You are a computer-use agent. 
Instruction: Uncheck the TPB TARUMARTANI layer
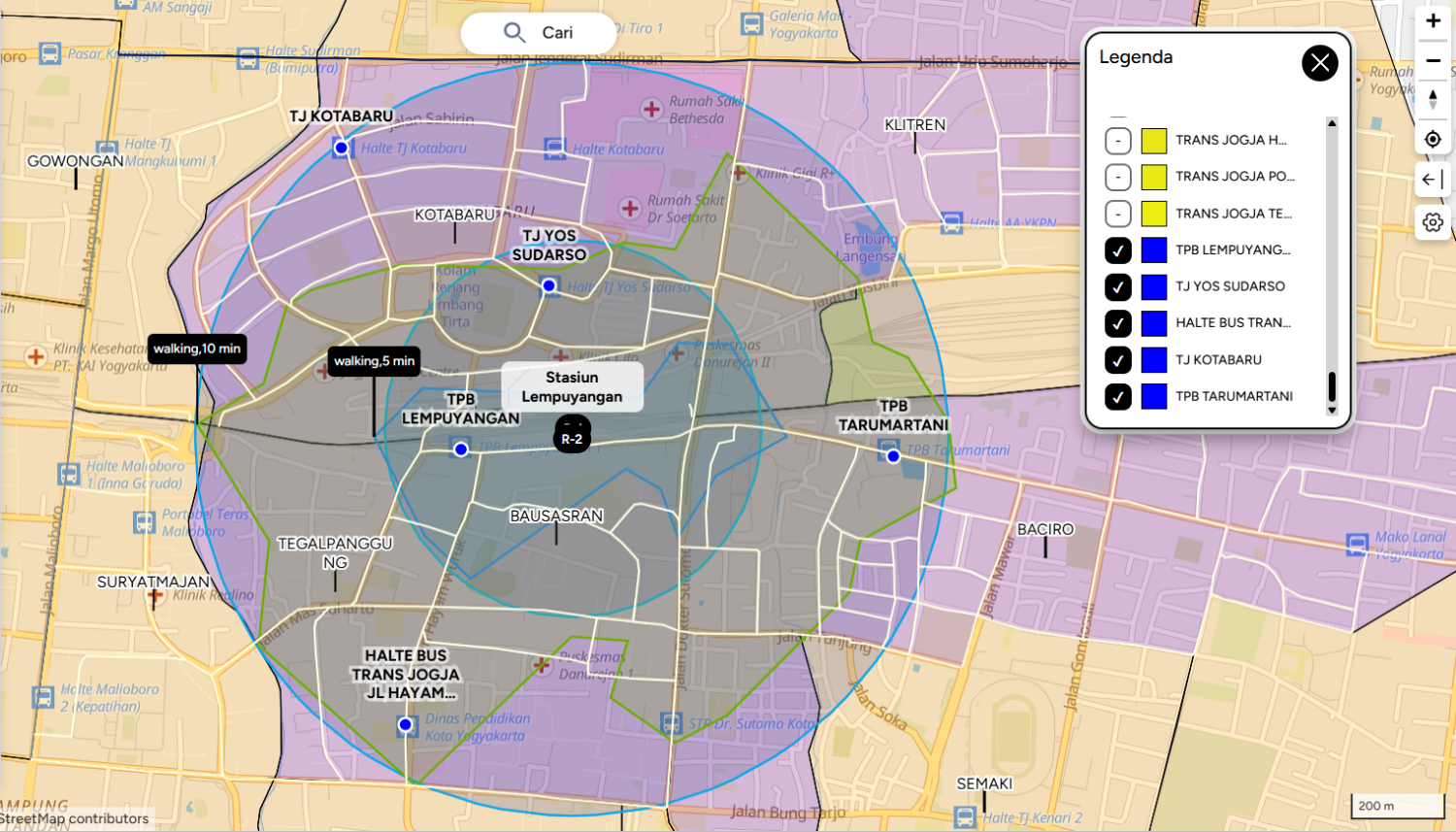click(x=1118, y=397)
